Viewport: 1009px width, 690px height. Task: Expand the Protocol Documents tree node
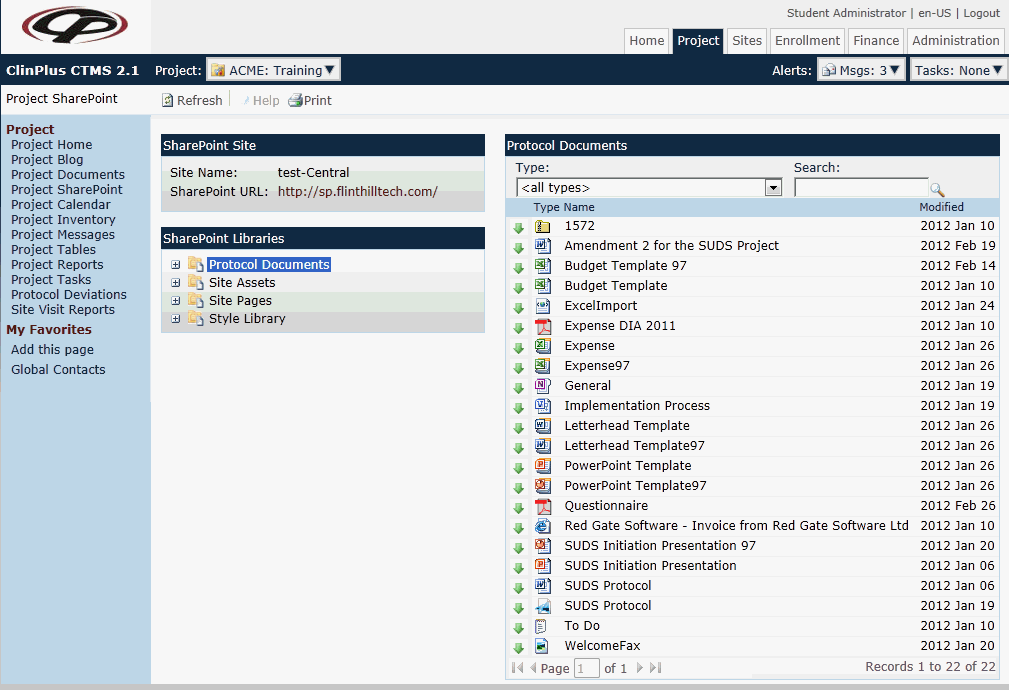click(176, 265)
